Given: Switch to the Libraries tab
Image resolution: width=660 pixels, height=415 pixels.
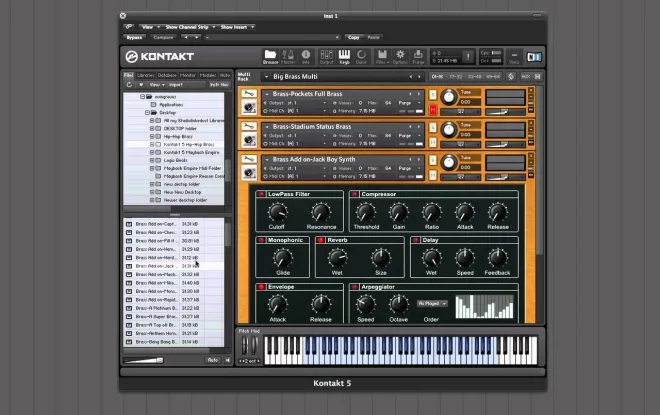Looking at the screenshot, I should [x=146, y=75].
